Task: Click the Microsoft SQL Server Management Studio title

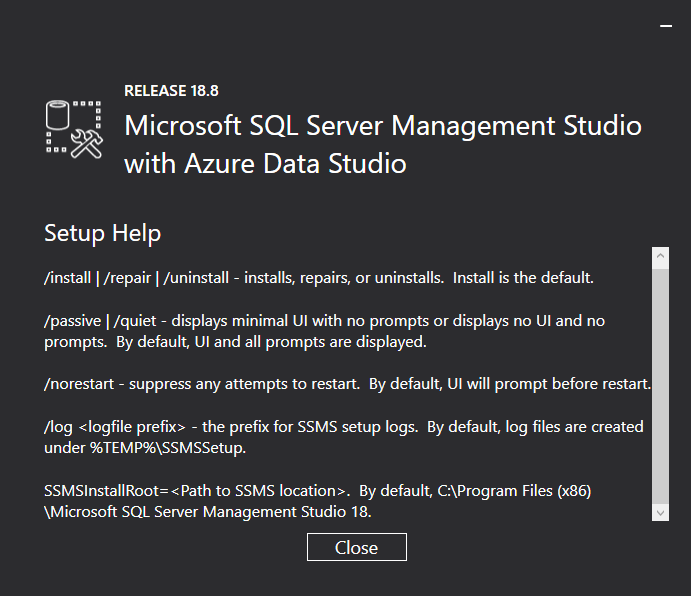Action: click(x=382, y=127)
